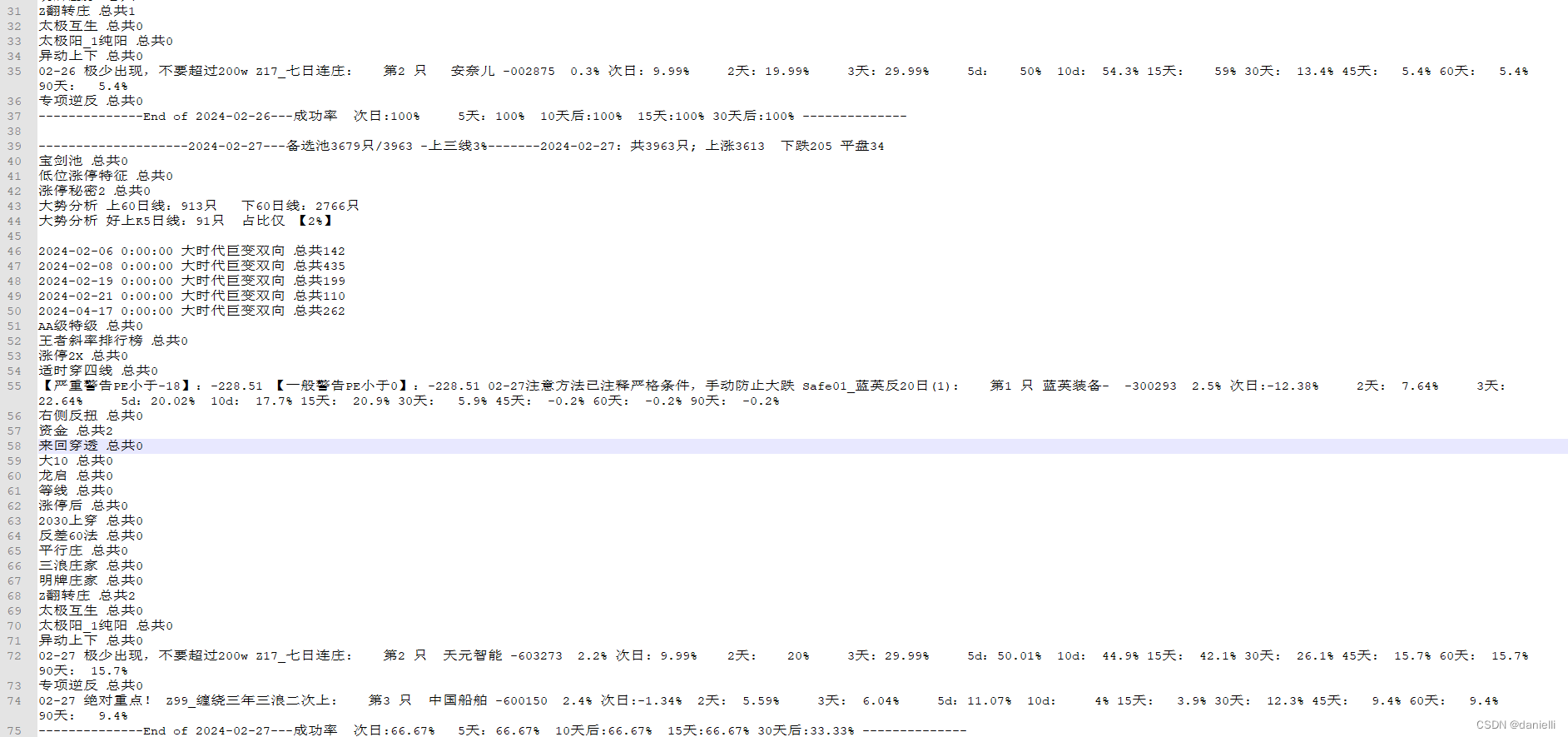Select the line '适时穿四线 总共0'
The image size is (1568, 737).
(98, 371)
